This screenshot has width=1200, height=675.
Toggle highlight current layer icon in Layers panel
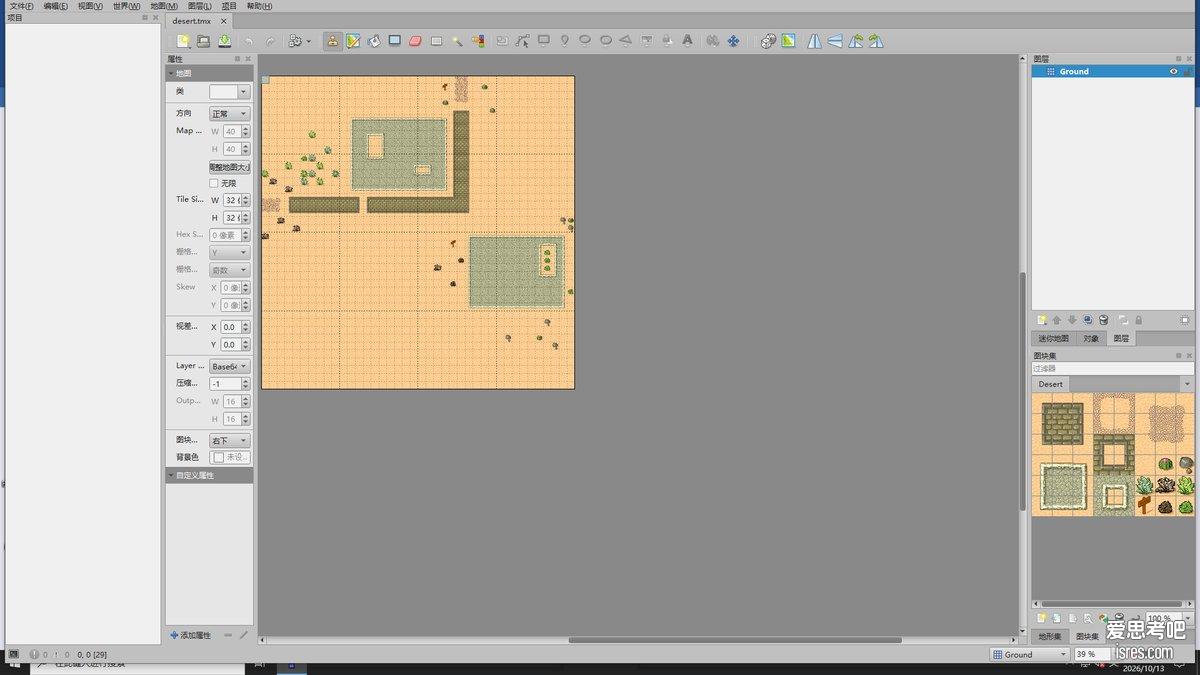click(x=1185, y=320)
